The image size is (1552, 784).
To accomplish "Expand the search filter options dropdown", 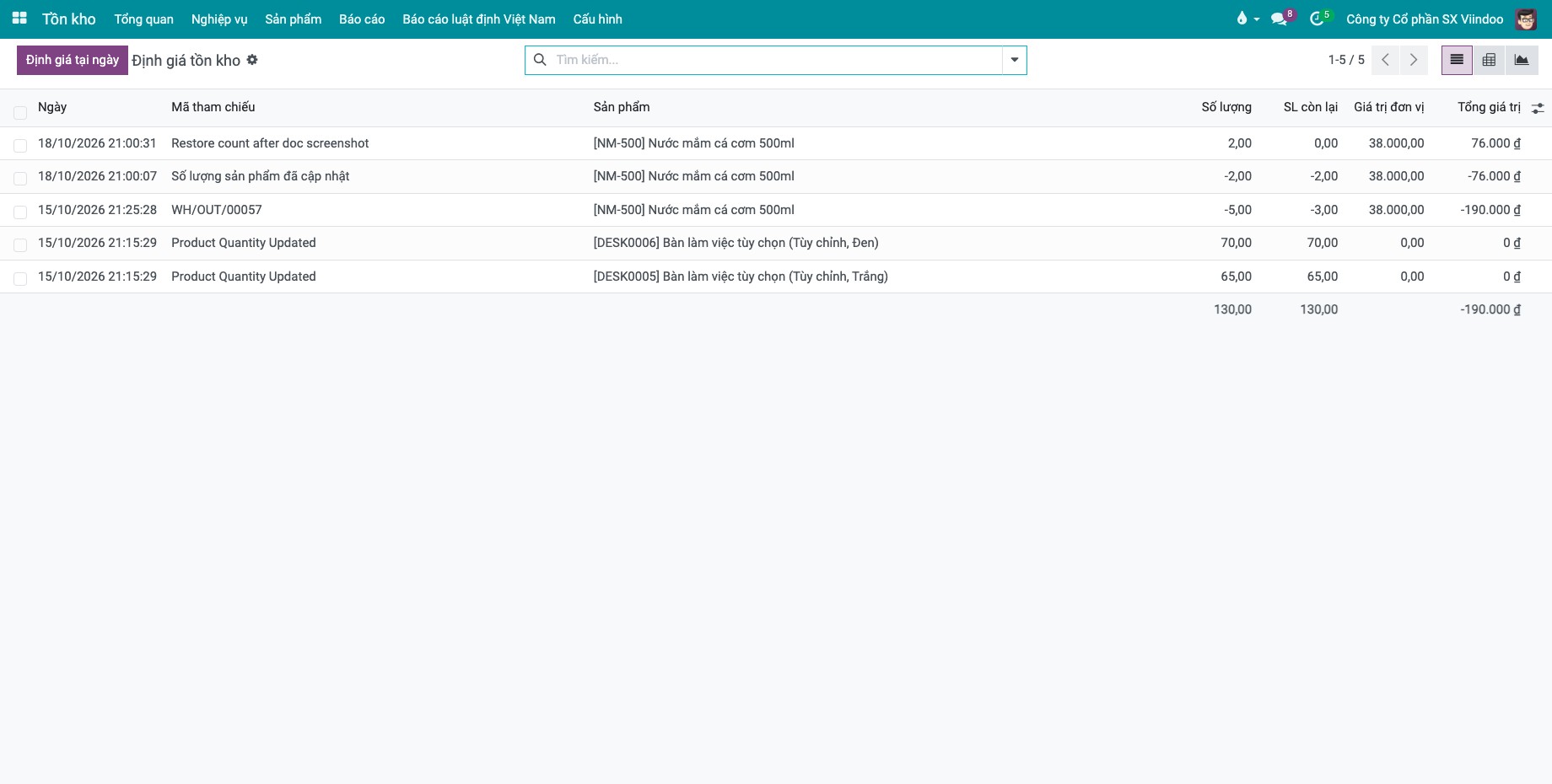I will (x=1014, y=60).
